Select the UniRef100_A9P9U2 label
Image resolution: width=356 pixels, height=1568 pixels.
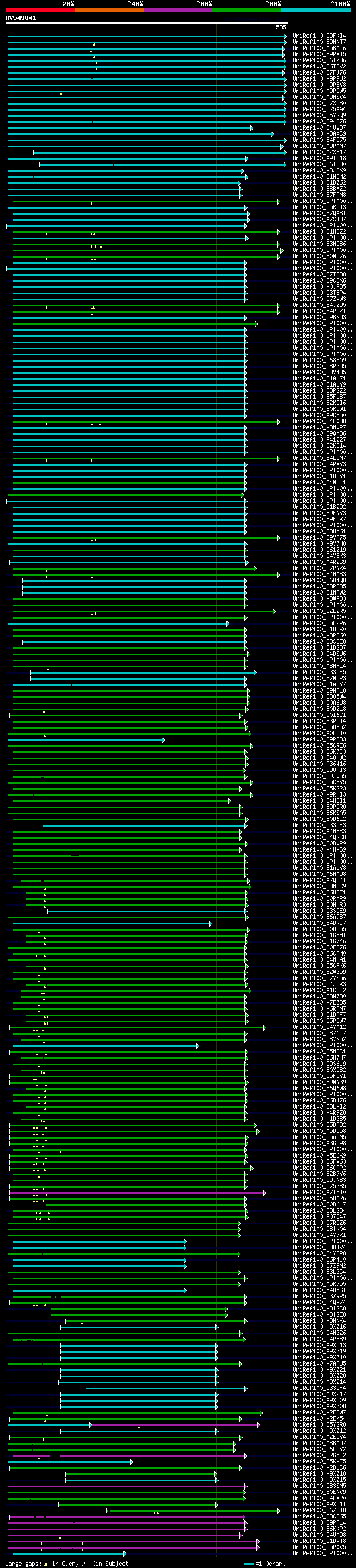319,78
